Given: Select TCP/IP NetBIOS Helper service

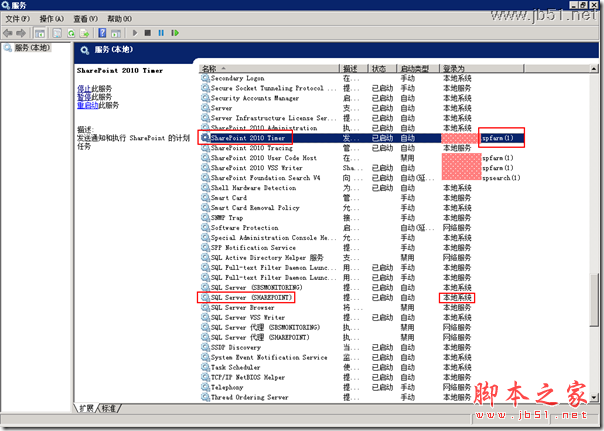Looking at the screenshot, I should 248,377.
